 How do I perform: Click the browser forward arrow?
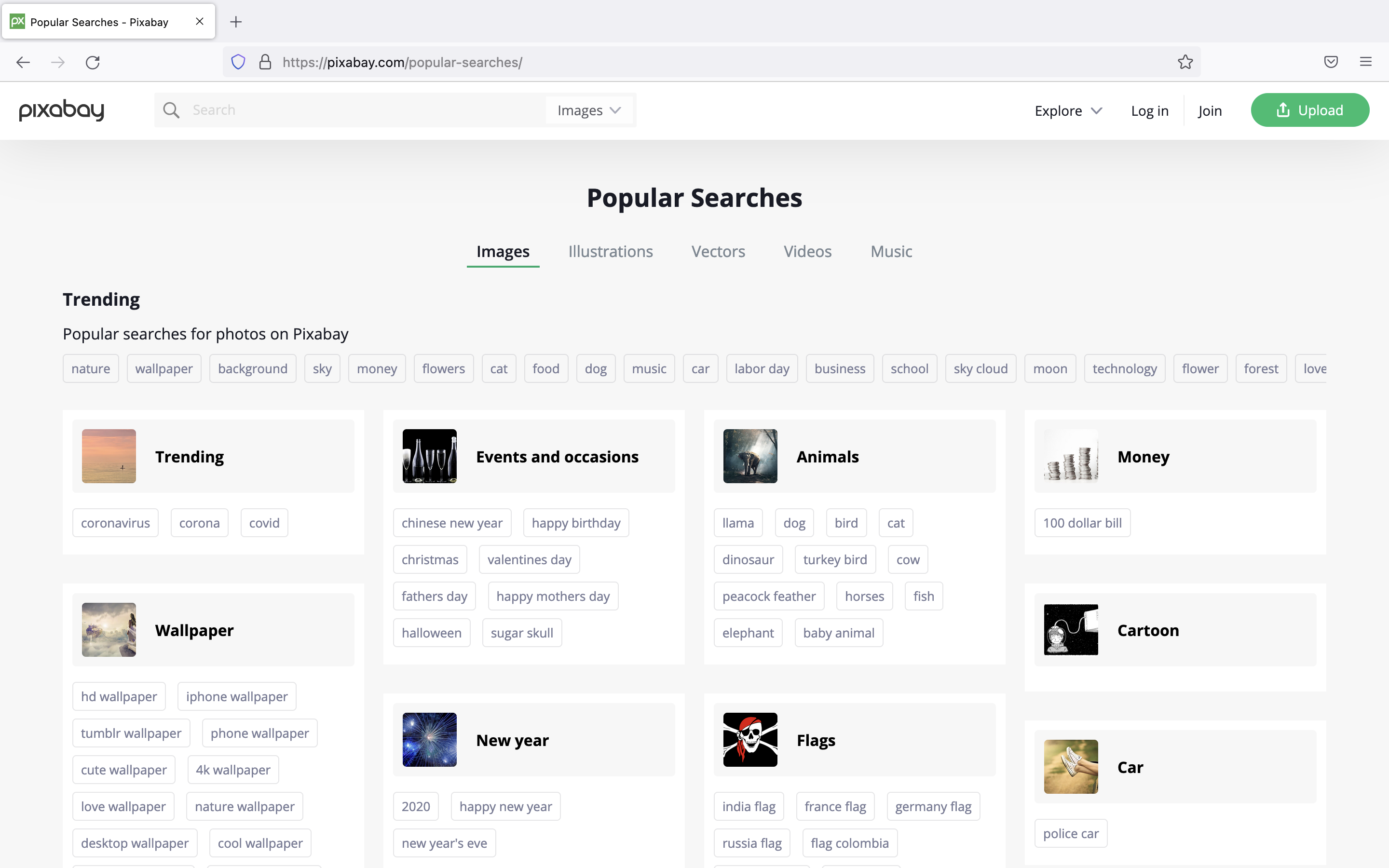pos(57,62)
